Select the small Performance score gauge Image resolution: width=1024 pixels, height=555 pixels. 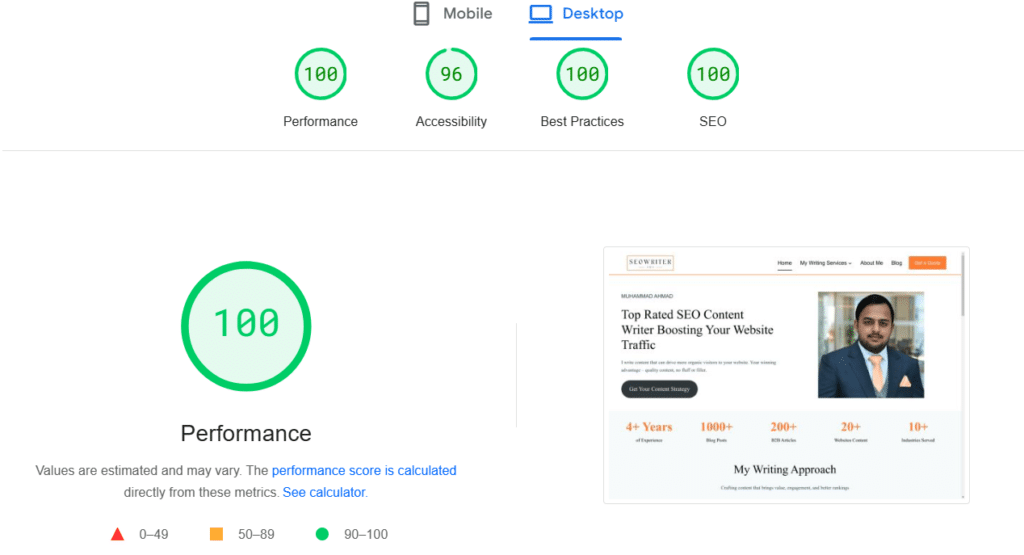(x=320, y=74)
